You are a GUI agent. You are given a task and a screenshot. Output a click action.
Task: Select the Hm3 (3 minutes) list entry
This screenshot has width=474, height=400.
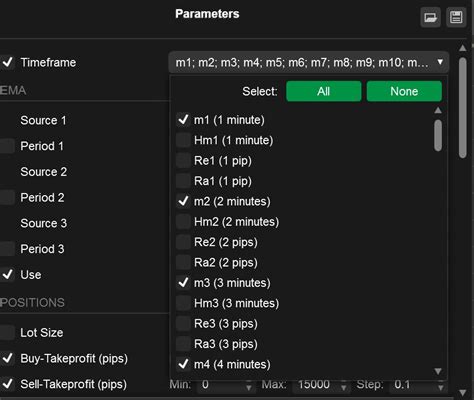(x=236, y=303)
